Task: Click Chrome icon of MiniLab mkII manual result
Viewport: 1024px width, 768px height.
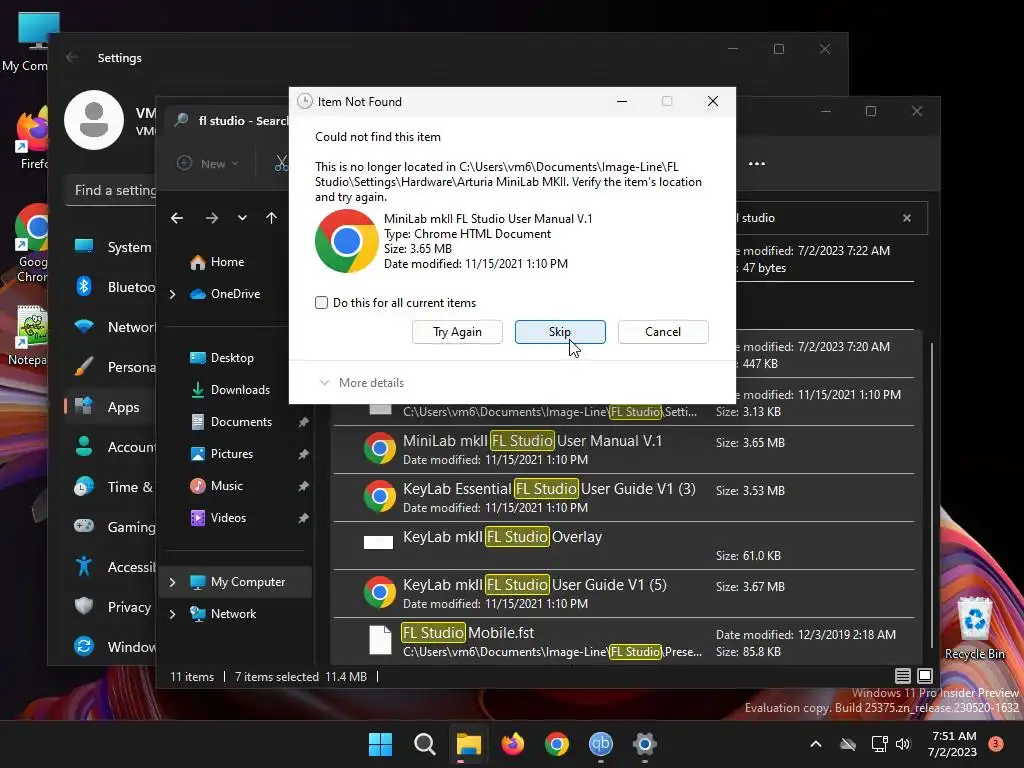Action: pyautogui.click(x=379, y=449)
